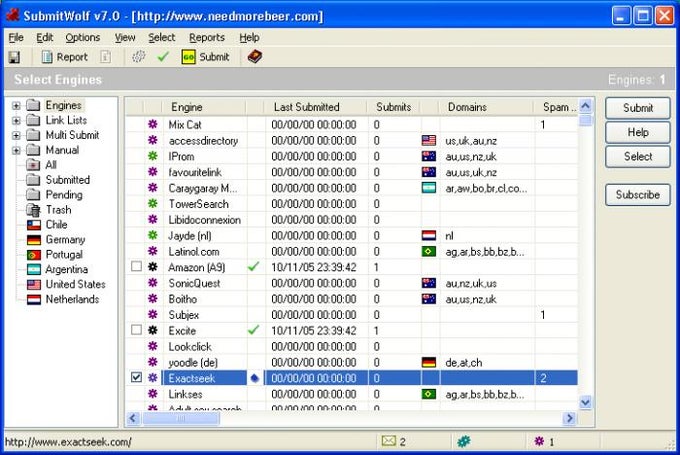The image size is (680, 455).
Task: Open the View menu
Action: pyautogui.click(x=125, y=38)
